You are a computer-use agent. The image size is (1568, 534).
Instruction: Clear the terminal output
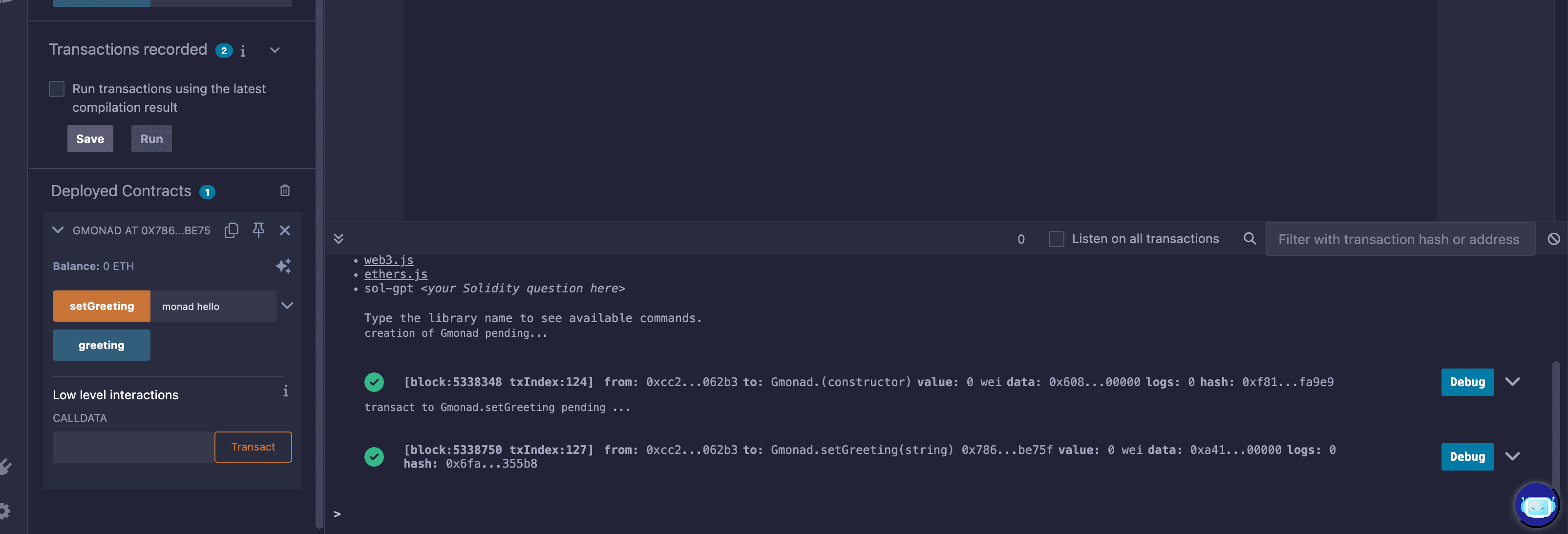coord(1553,239)
